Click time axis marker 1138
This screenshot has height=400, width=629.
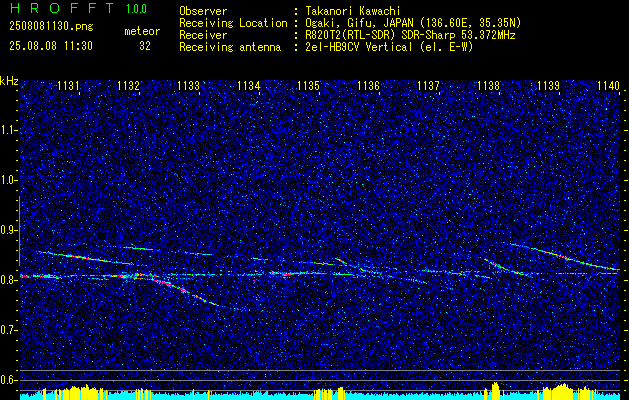489,86
